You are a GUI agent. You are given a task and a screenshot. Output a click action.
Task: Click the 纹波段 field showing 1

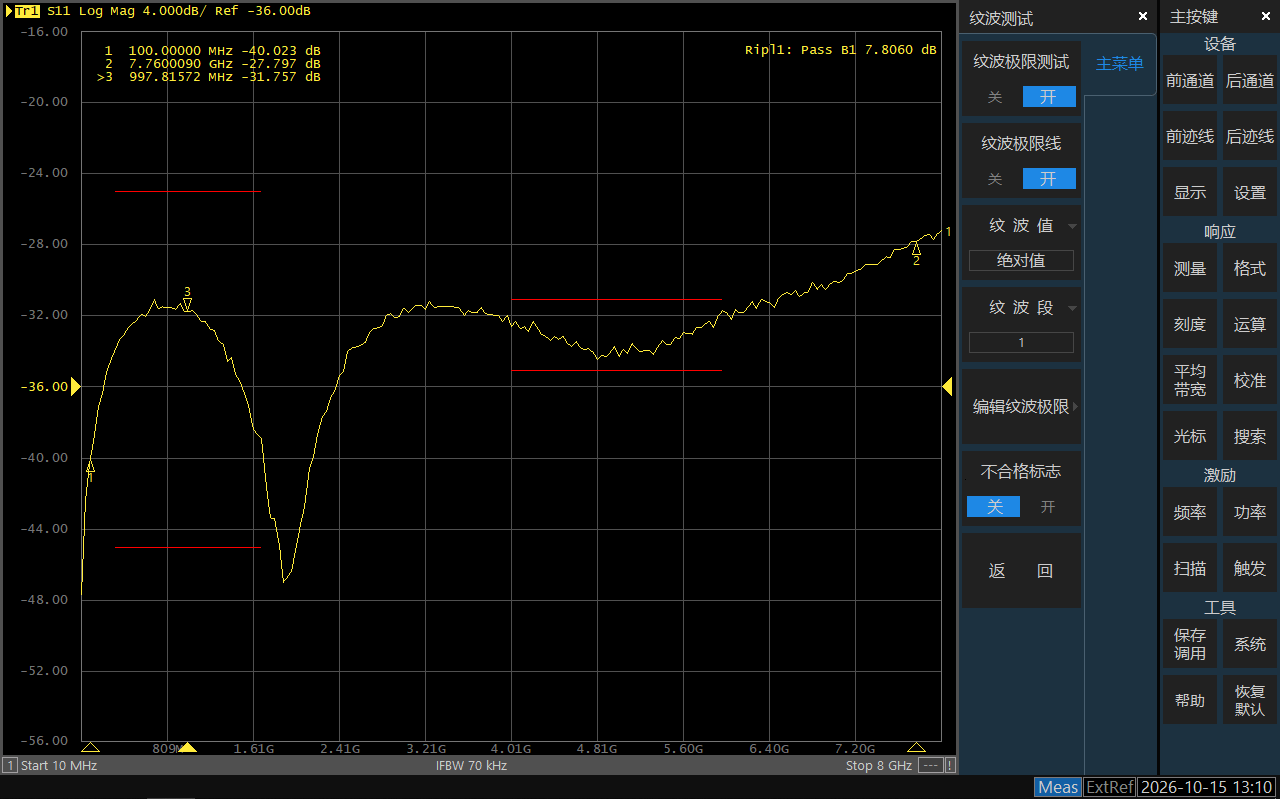[x=1021, y=343]
